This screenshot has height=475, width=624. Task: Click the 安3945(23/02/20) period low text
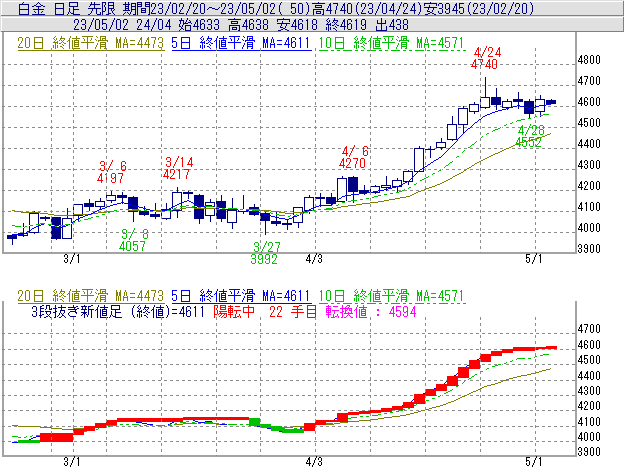tap(478, 9)
